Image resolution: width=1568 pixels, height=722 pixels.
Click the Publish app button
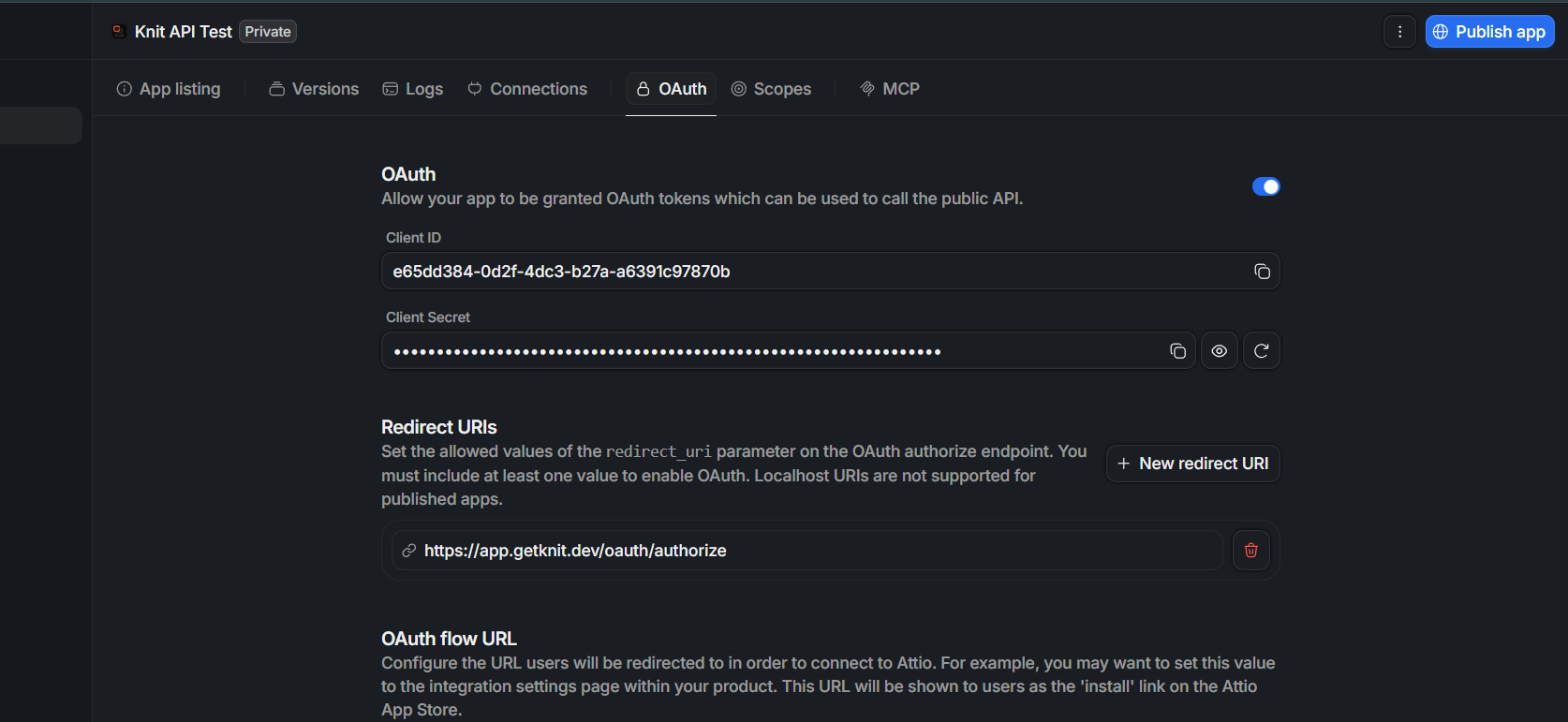1489,32
